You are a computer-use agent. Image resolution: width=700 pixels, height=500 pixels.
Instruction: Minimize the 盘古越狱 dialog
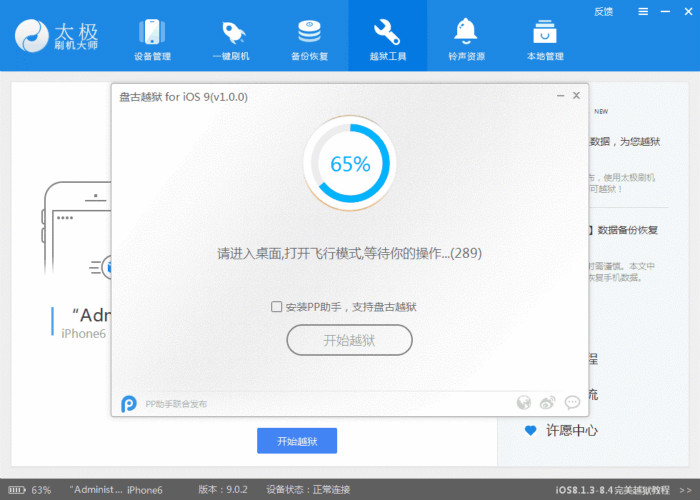point(561,96)
